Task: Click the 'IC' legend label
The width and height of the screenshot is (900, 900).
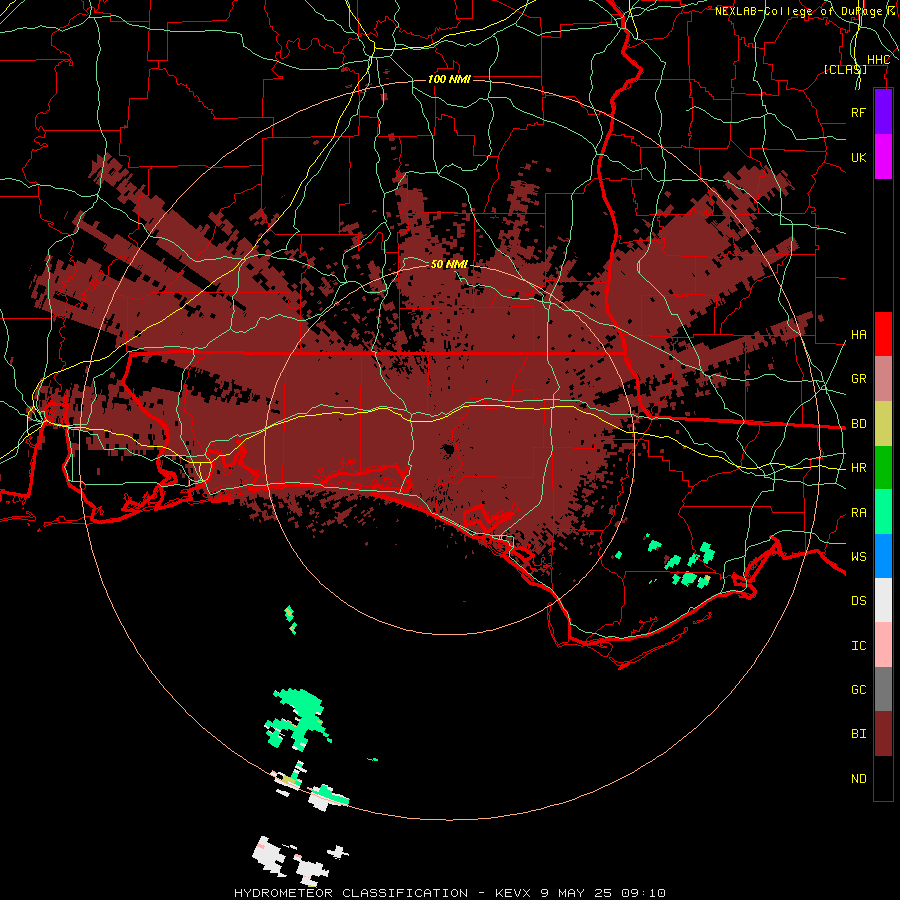Action: pos(859,646)
